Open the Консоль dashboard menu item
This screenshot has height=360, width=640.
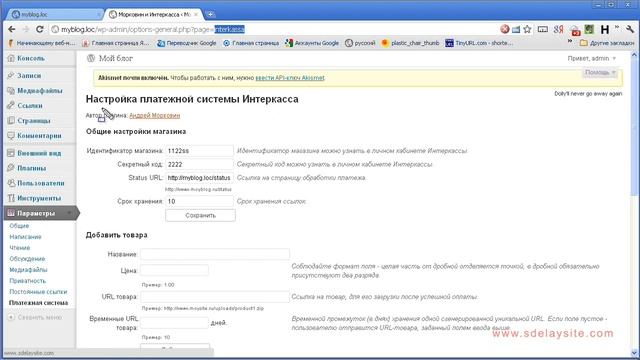[x=31, y=58]
